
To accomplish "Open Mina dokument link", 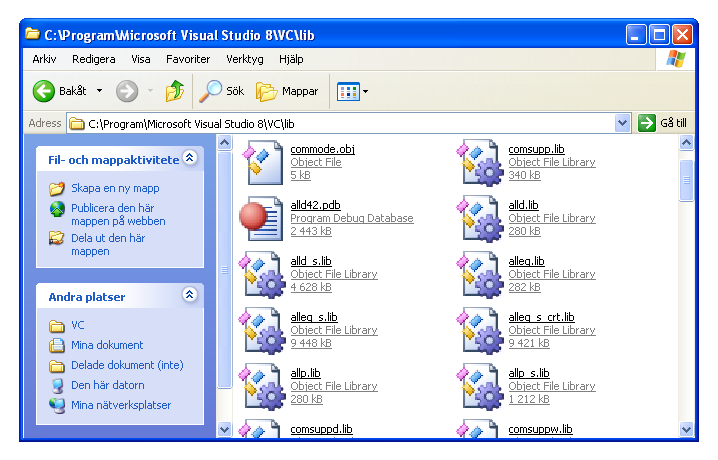I will pyautogui.click(x=107, y=345).
